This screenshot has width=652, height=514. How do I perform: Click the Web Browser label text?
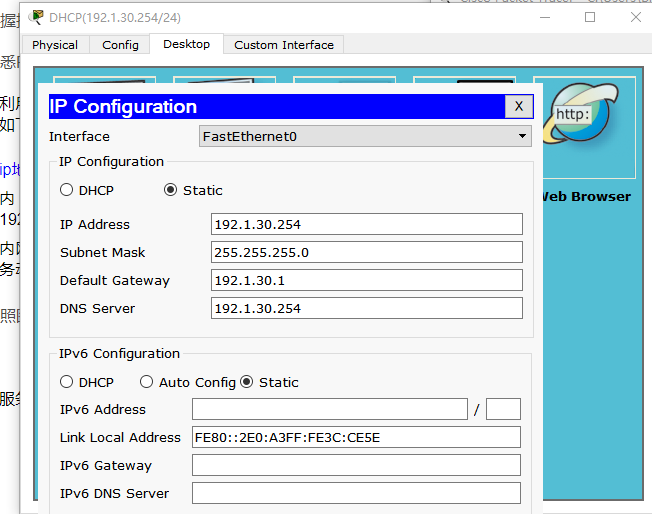click(x=587, y=196)
